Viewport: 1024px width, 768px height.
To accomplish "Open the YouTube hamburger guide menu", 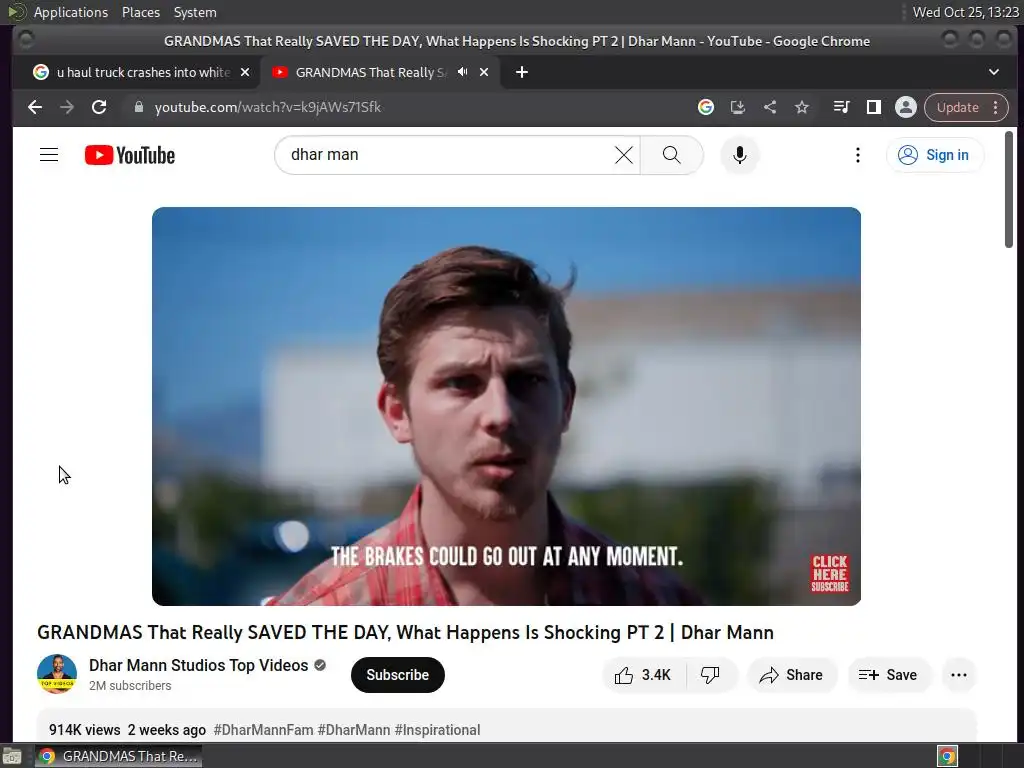I will [x=49, y=155].
